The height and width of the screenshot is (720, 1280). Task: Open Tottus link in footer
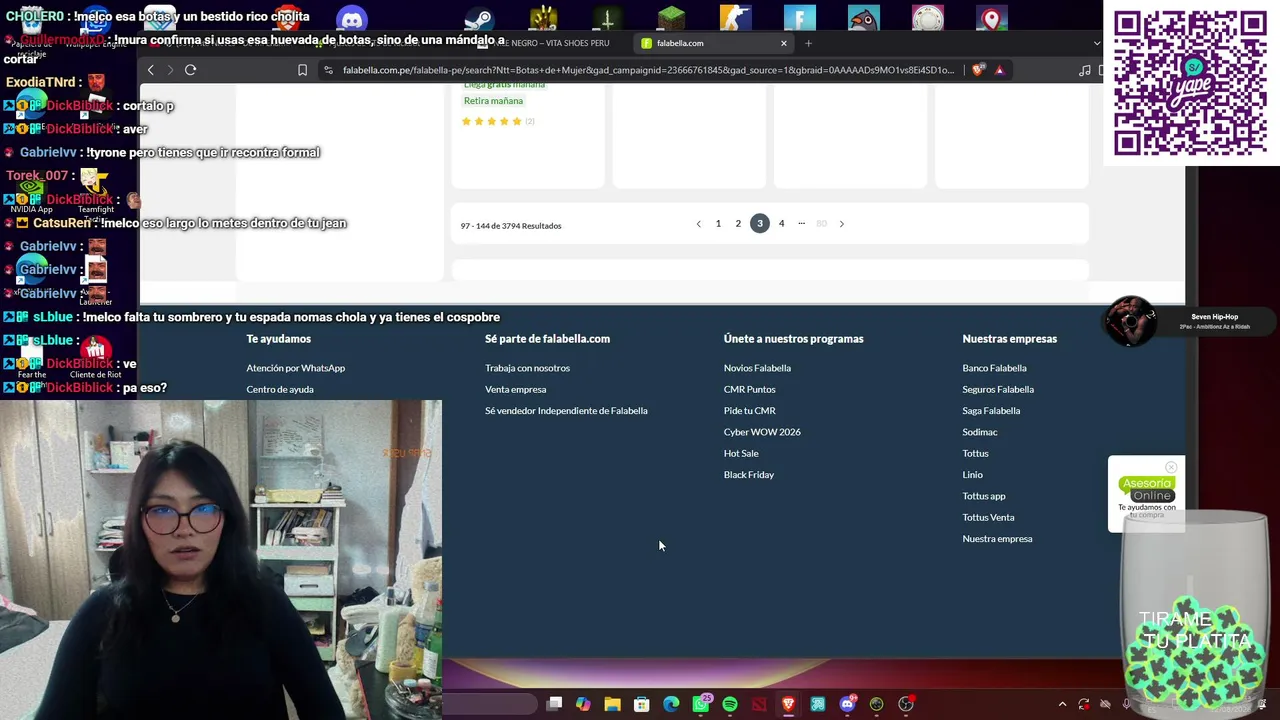pyautogui.click(x=975, y=453)
